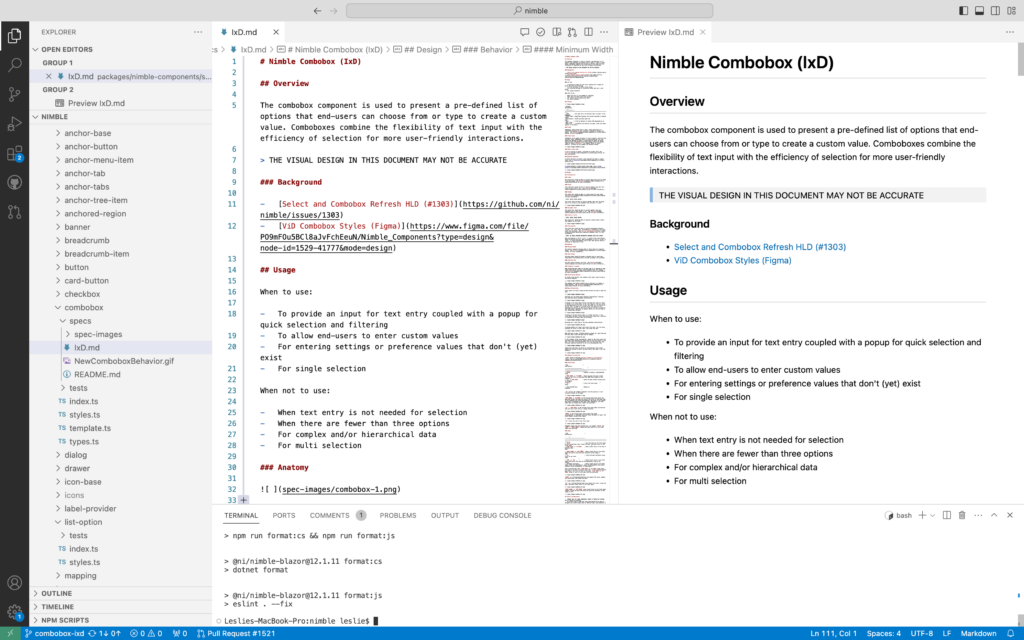1024x640 pixels.
Task: Toggle primary side bar visibility
Action: [963, 10]
